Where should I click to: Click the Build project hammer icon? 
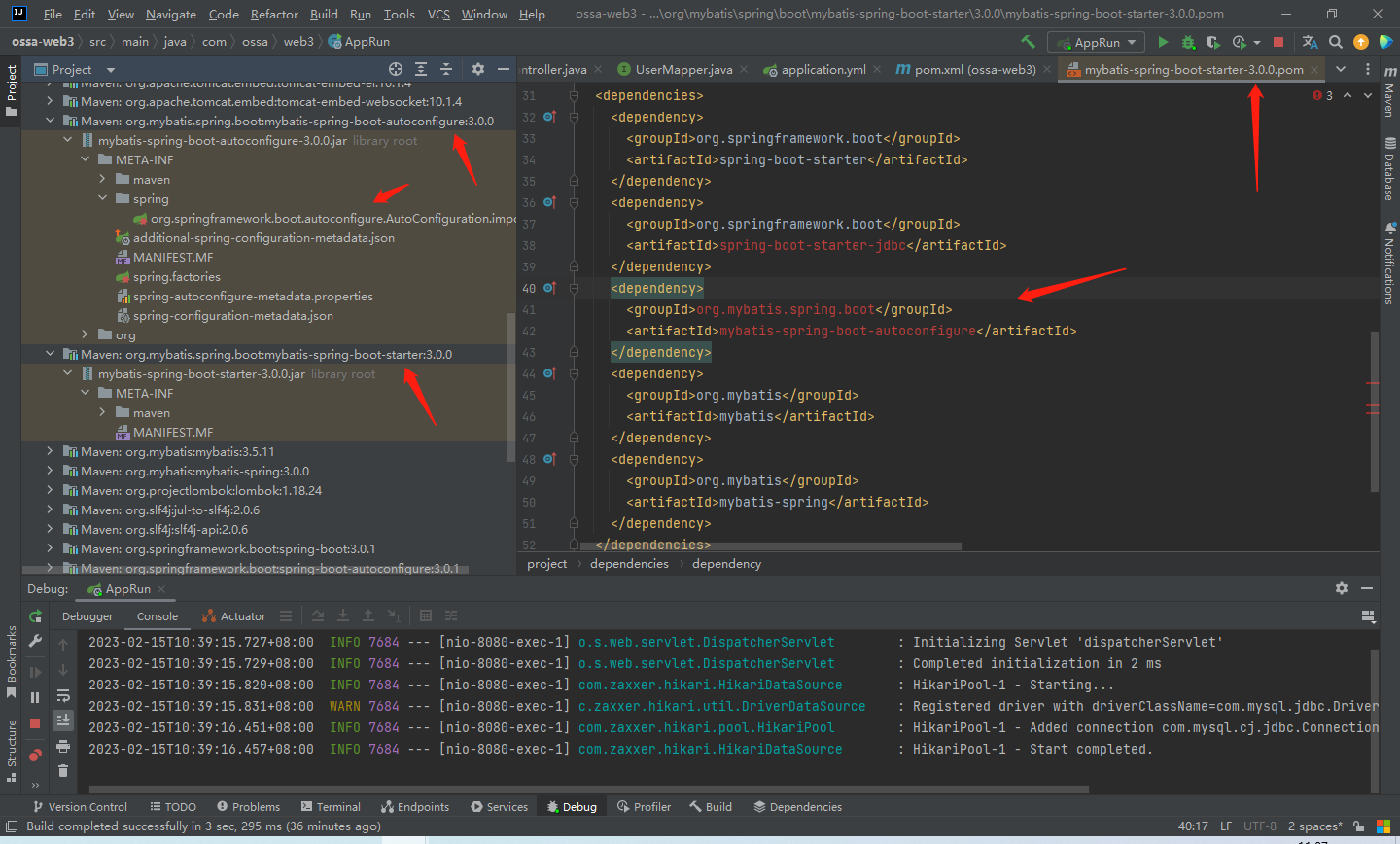tap(1028, 42)
